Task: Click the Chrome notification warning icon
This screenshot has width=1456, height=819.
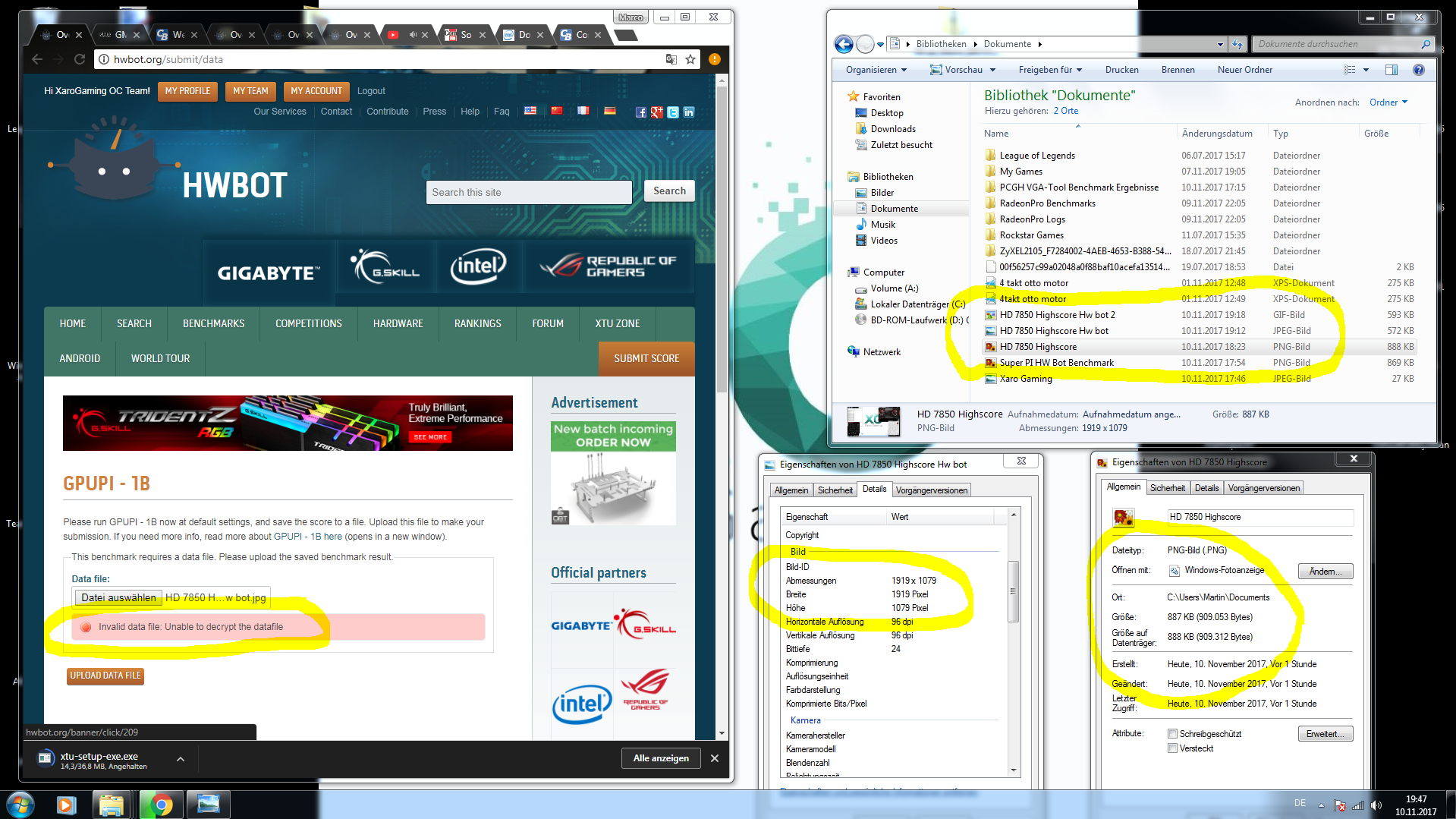Action: click(x=714, y=59)
